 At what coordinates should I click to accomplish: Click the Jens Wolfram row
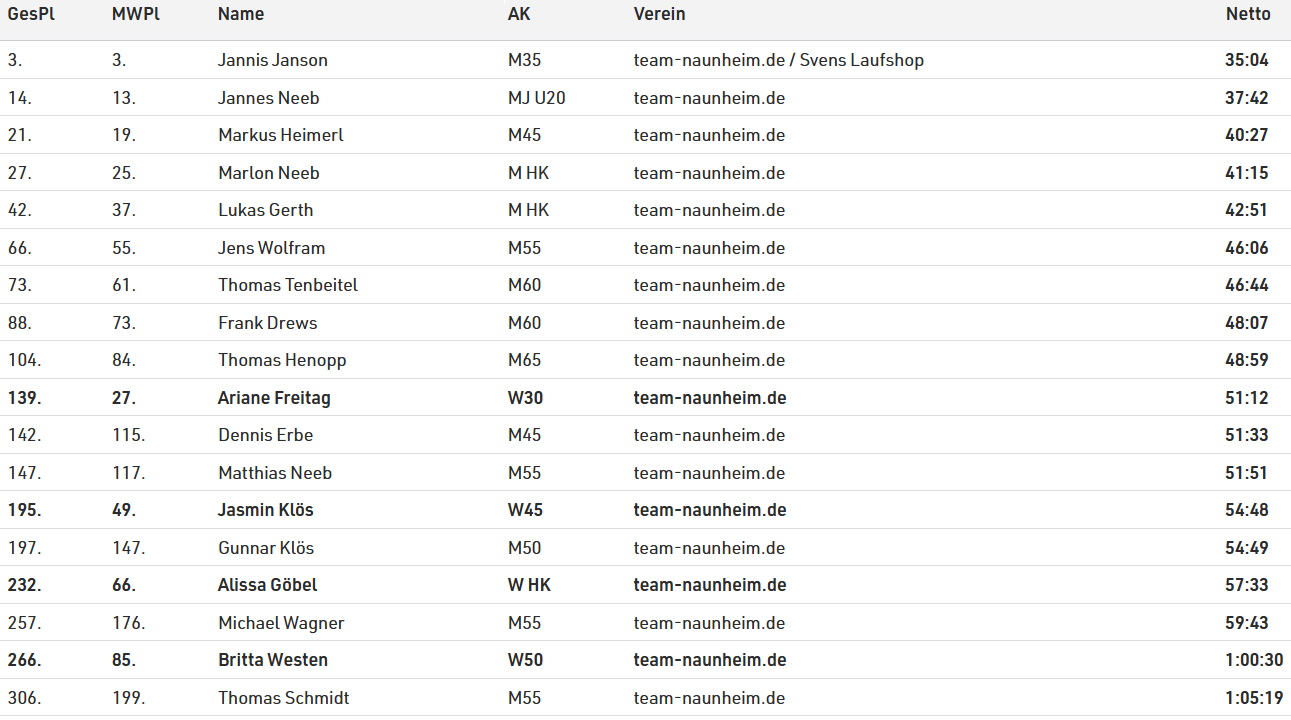[272, 248]
